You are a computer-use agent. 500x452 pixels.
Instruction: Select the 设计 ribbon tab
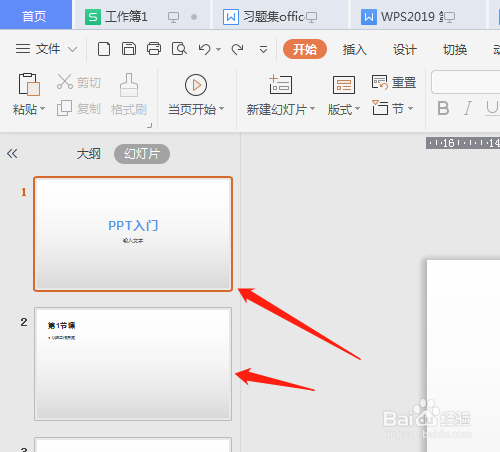click(x=405, y=50)
